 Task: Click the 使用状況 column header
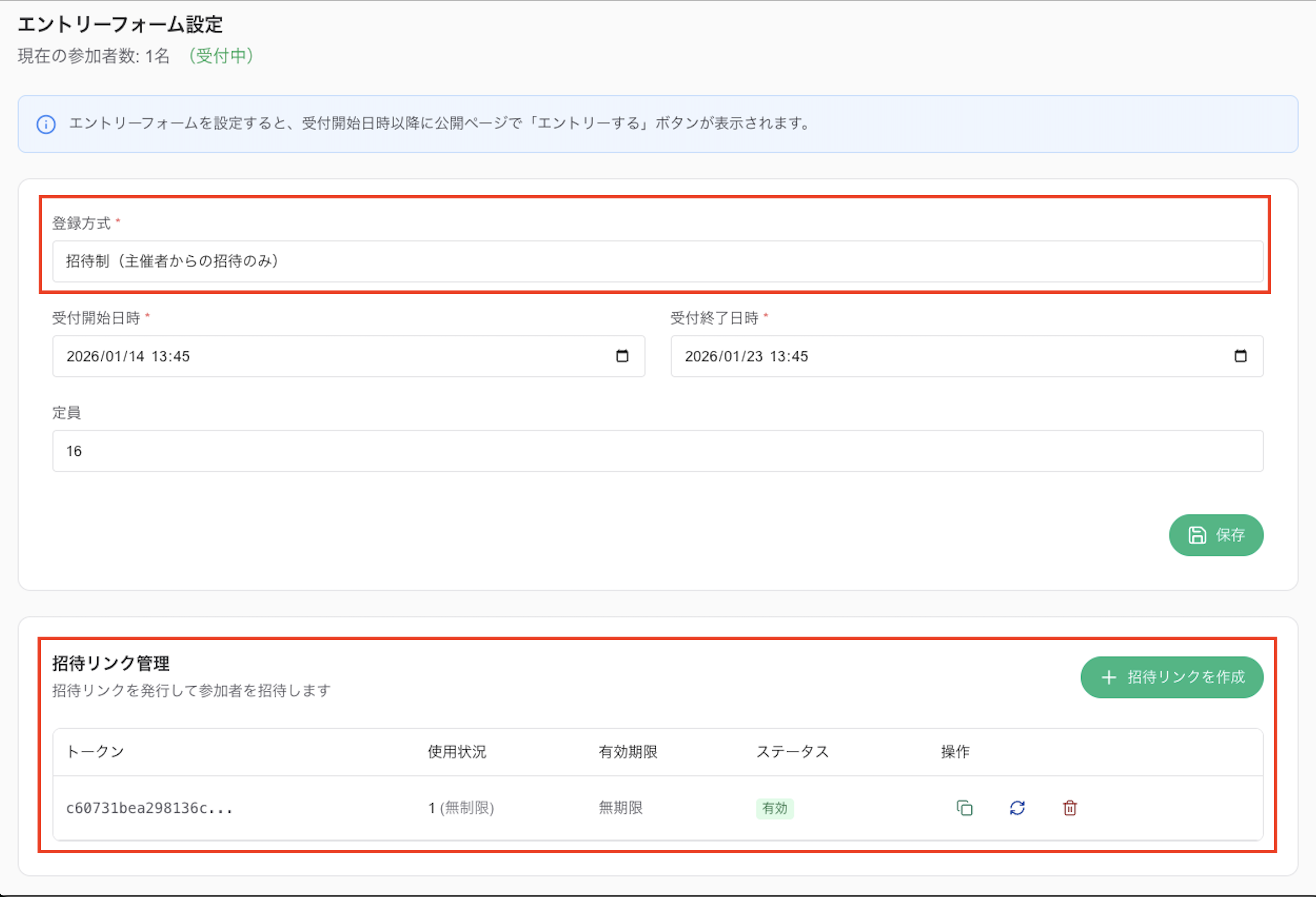coord(457,751)
